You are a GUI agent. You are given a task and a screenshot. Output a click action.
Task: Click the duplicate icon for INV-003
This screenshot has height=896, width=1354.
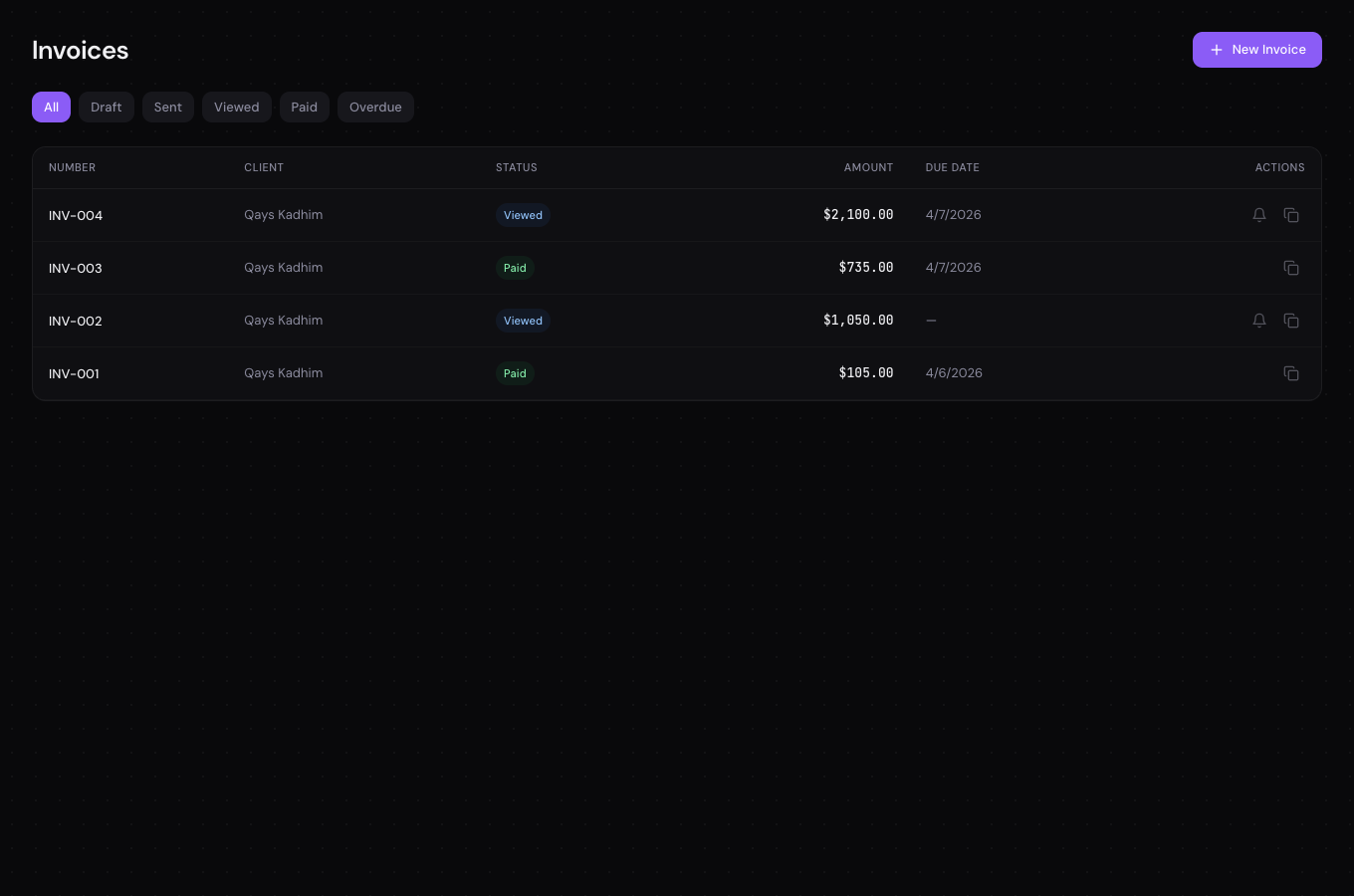click(x=1291, y=268)
